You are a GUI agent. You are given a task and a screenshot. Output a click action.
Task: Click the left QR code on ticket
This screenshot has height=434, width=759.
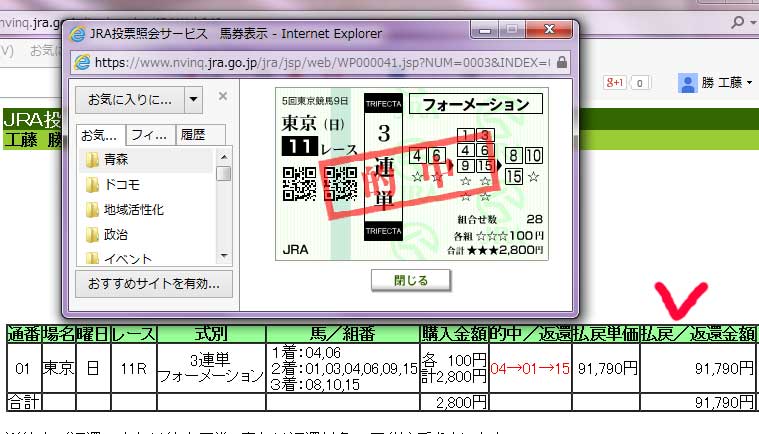pyautogui.click(x=300, y=184)
